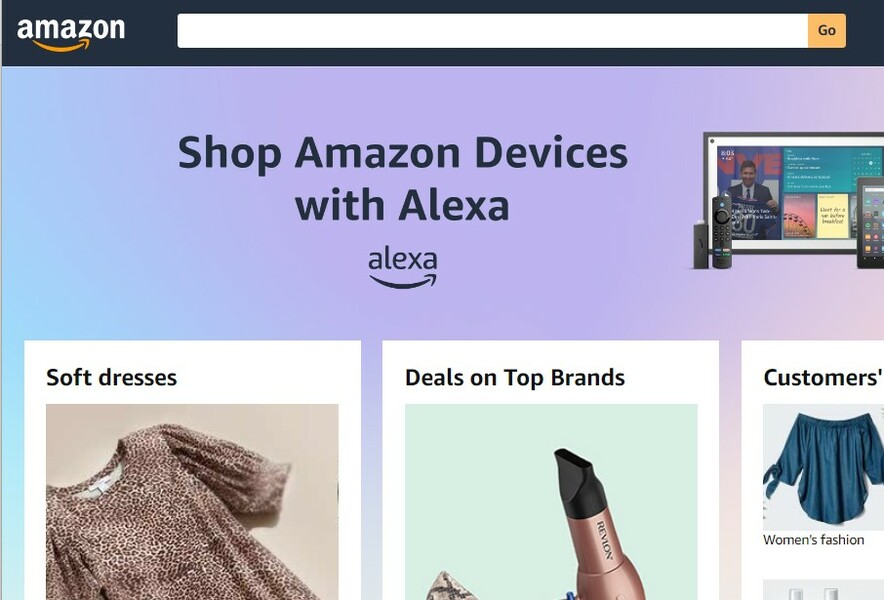Click the blue off-shoulder top image
The width and height of the screenshot is (884, 600).
[x=823, y=467]
